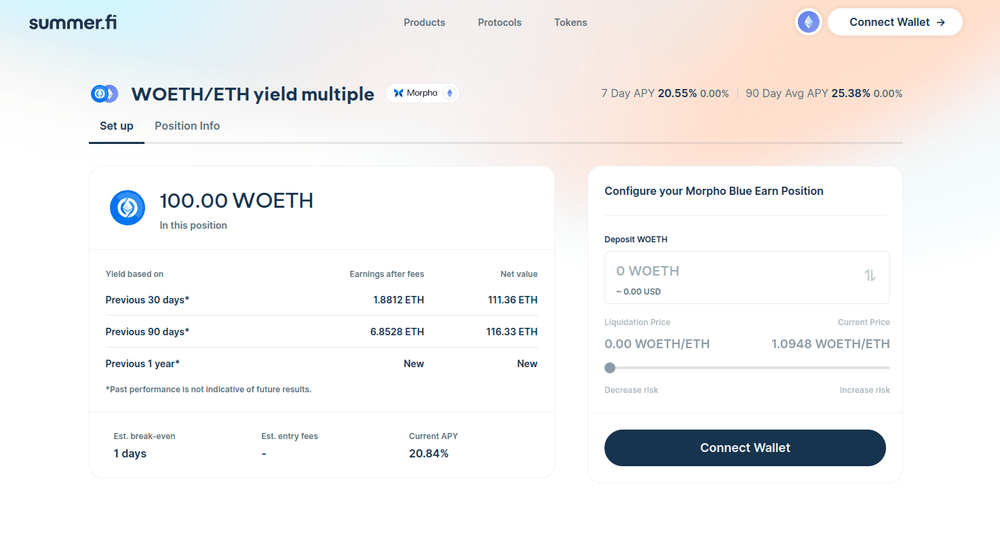Expand the Tokens navigation menu
The height and width of the screenshot is (543, 1000).
pyautogui.click(x=570, y=22)
